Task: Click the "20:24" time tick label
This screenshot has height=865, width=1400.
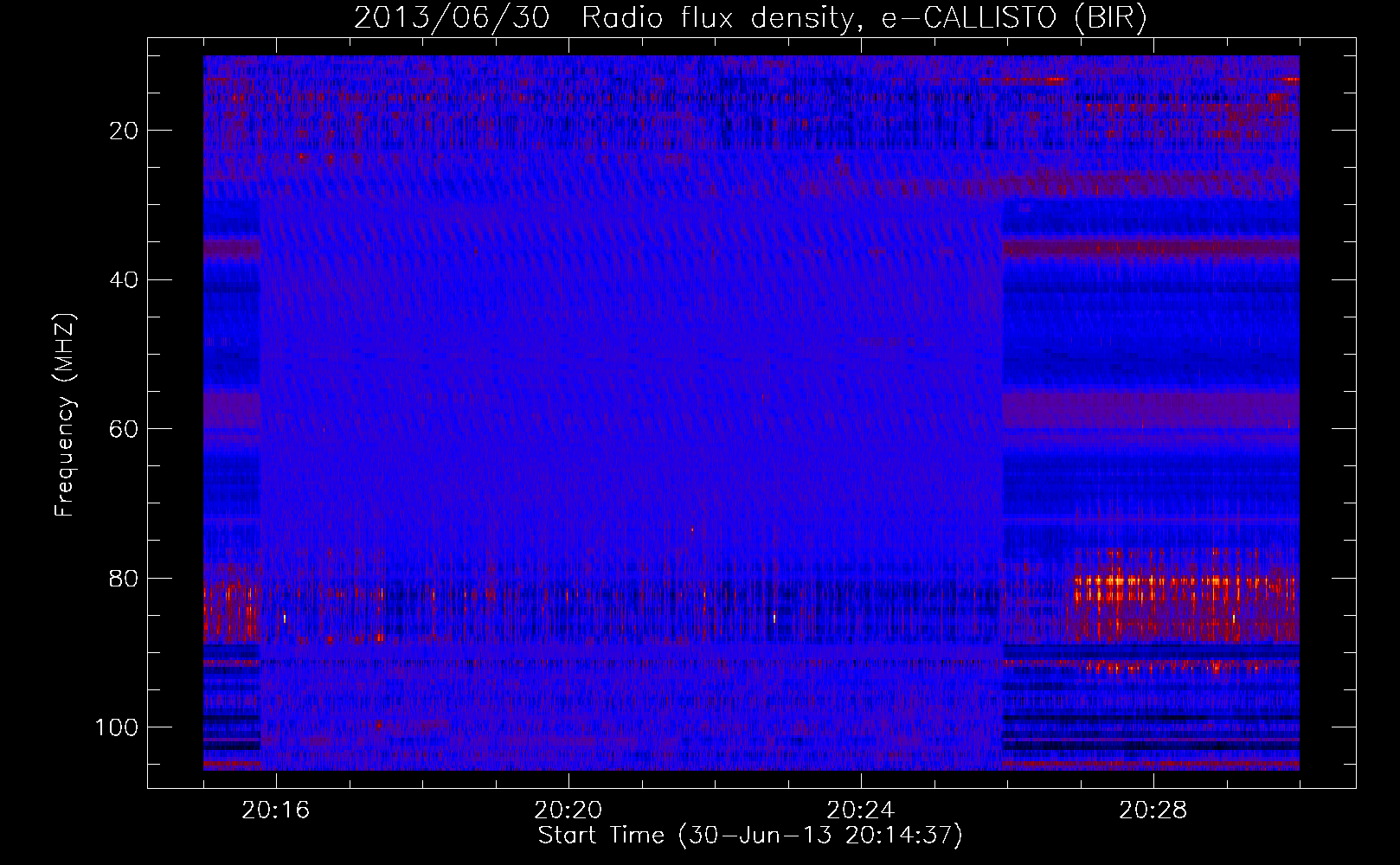Action: click(x=861, y=811)
